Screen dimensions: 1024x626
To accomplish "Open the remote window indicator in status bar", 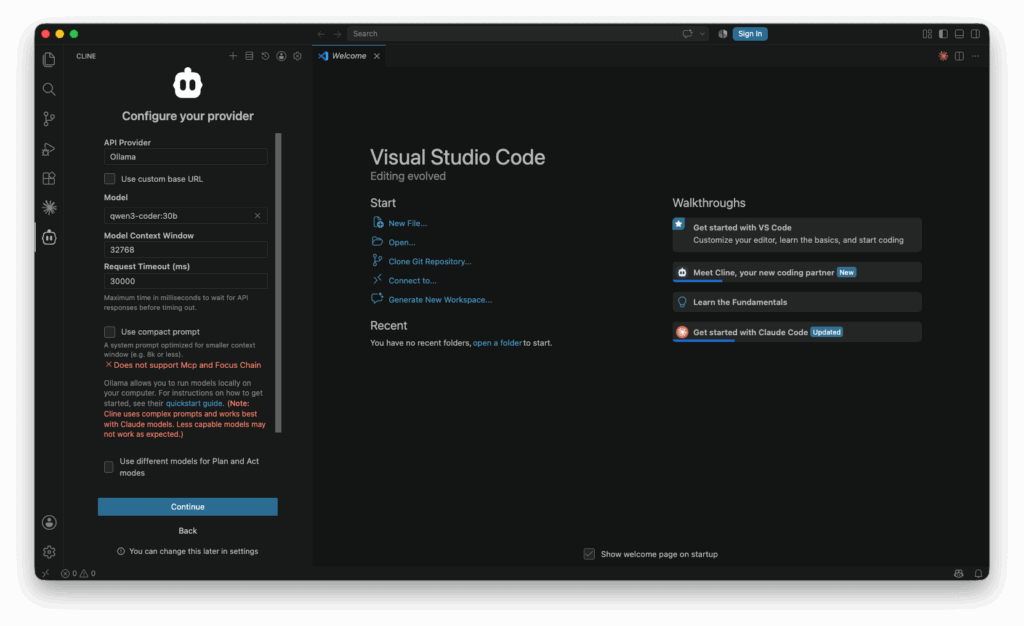I will point(46,573).
